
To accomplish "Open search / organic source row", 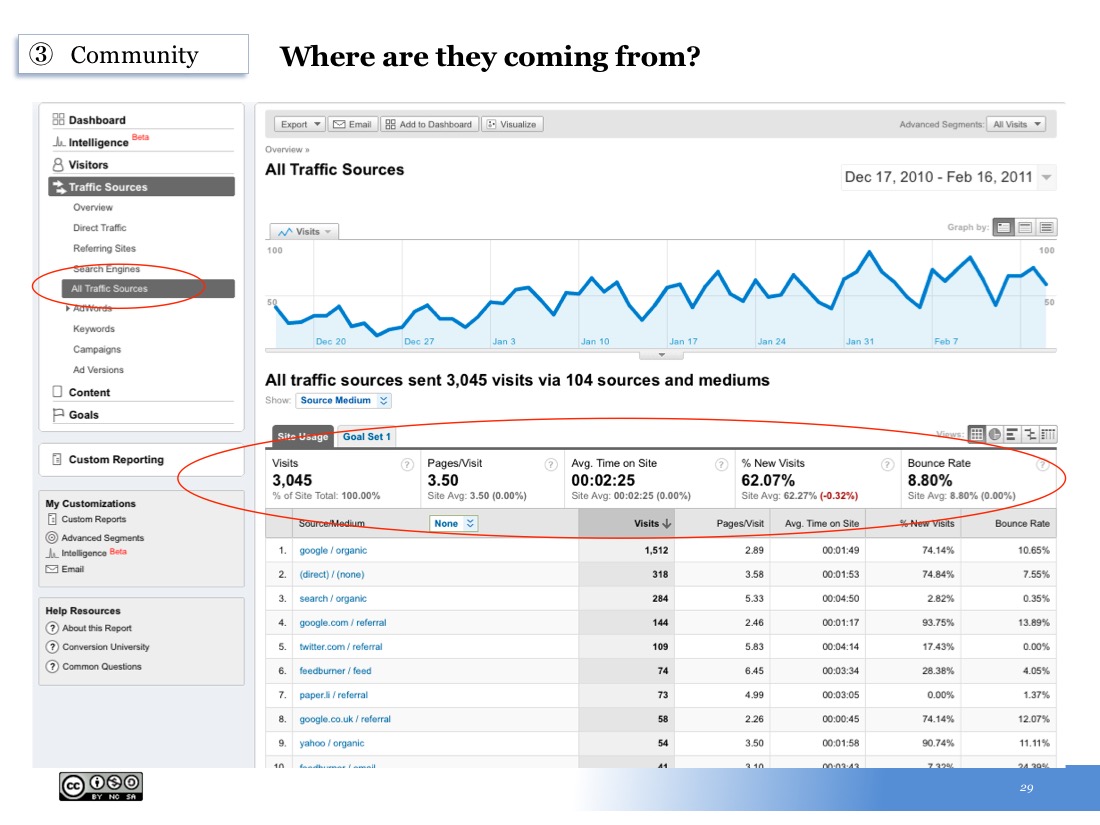I will (x=333, y=598).
